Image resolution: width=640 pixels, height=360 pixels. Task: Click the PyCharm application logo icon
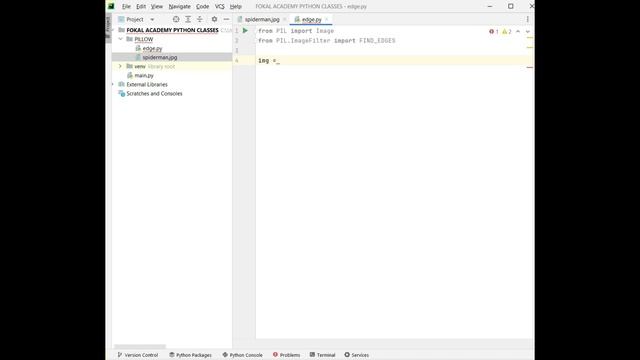pyautogui.click(x=111, y=6)
